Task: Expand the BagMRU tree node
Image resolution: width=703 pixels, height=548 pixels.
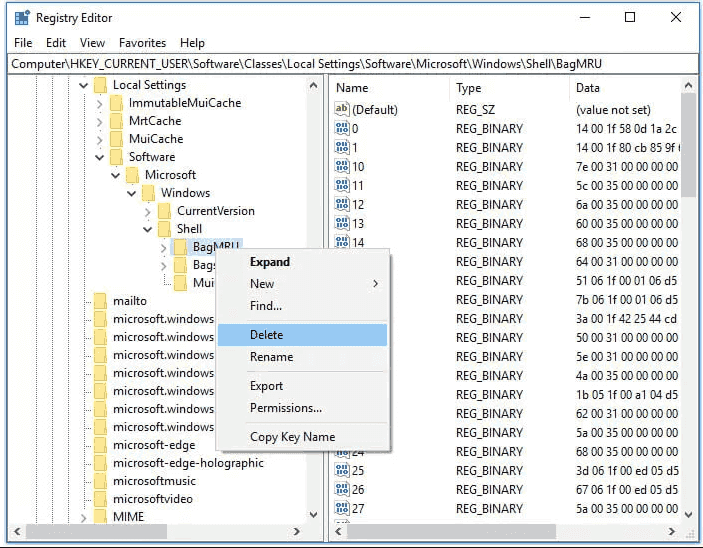Action: pyautogui.click(x=164, y=247)
